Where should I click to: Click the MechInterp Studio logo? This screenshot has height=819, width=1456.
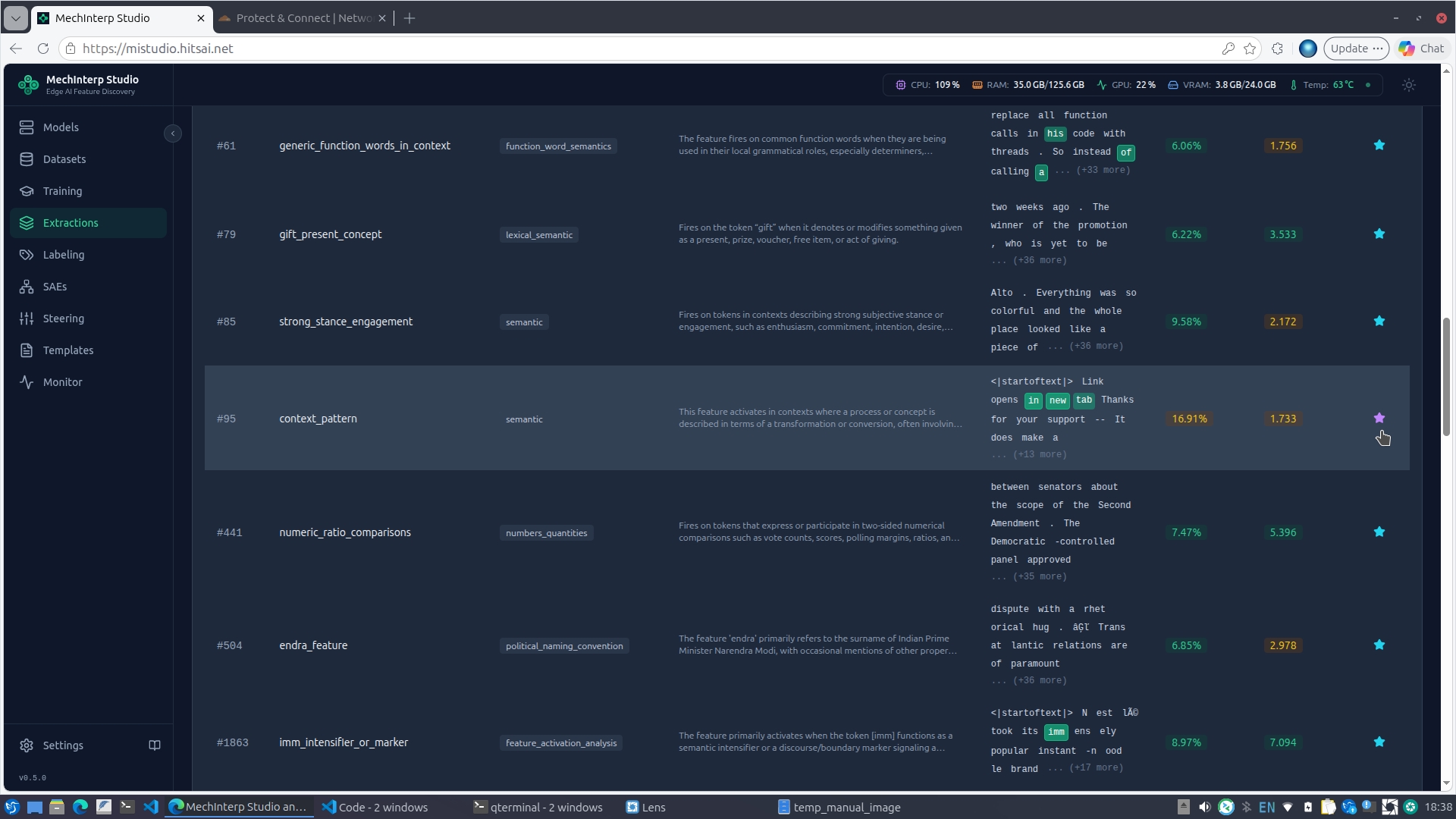click(28, 85)
